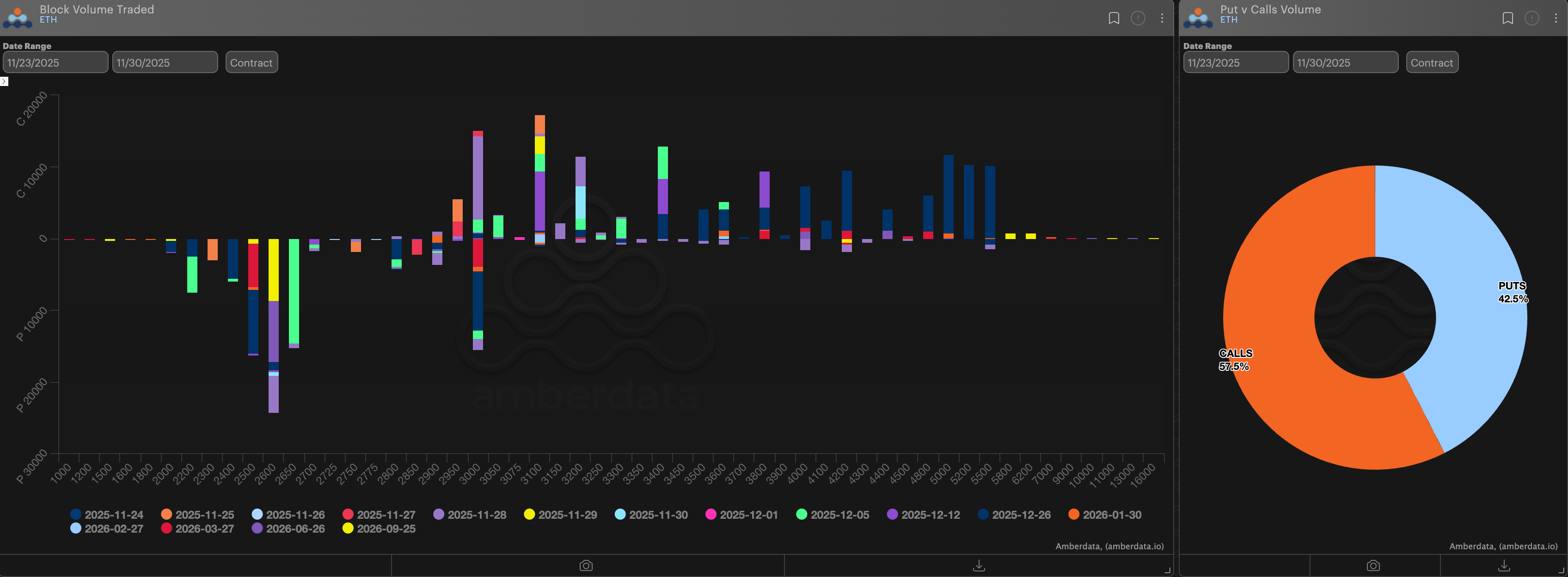The height and width of the screenshot is (577, 1568).
Task: Open Contract selector on Block Volume chart
Action: [x=251, y=62]
